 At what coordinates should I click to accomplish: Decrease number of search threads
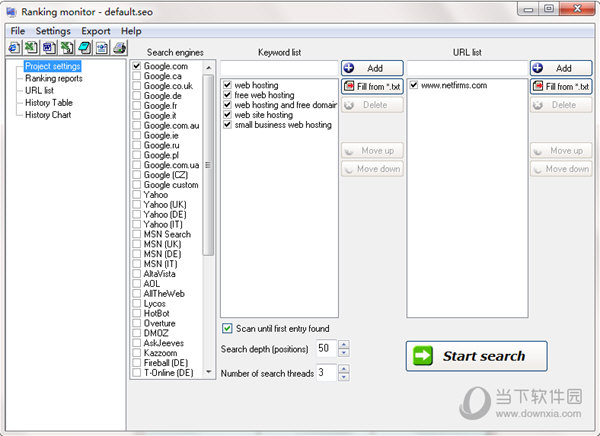[344, 377]
